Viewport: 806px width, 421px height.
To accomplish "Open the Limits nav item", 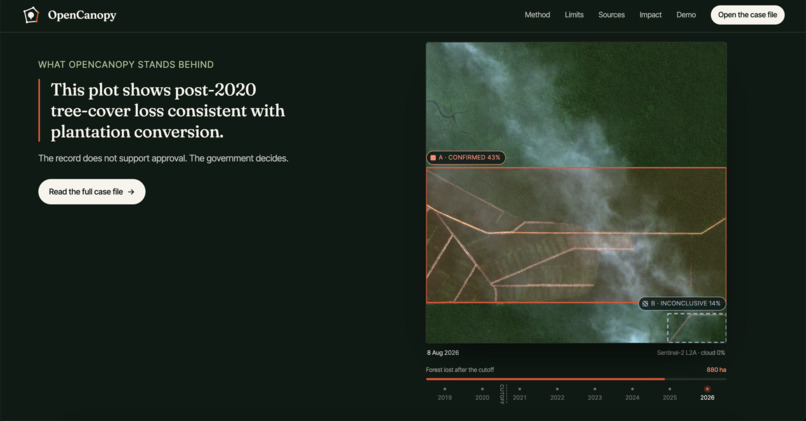I will 574,15.
